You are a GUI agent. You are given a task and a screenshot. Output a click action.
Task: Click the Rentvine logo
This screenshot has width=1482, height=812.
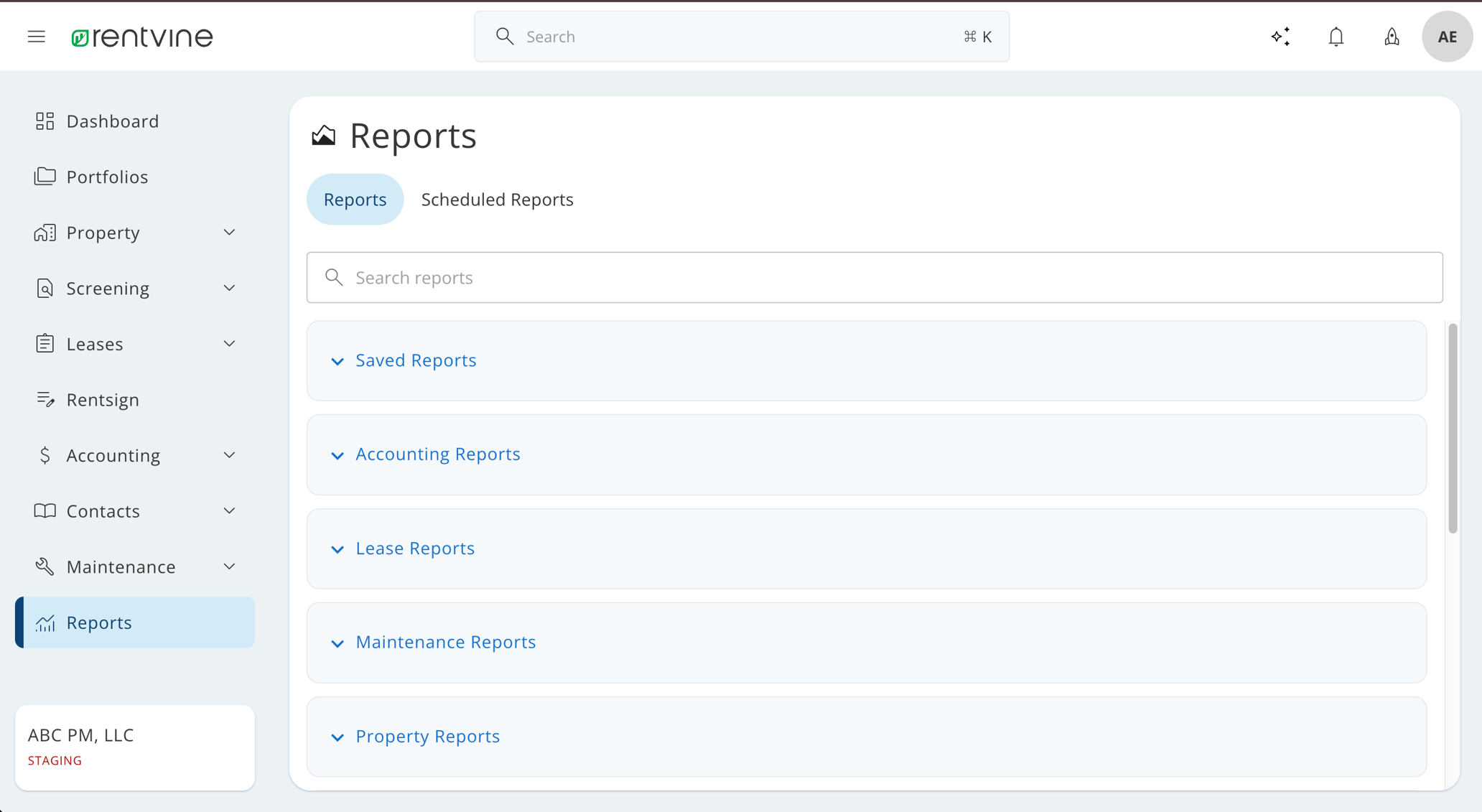click(142, 36)
